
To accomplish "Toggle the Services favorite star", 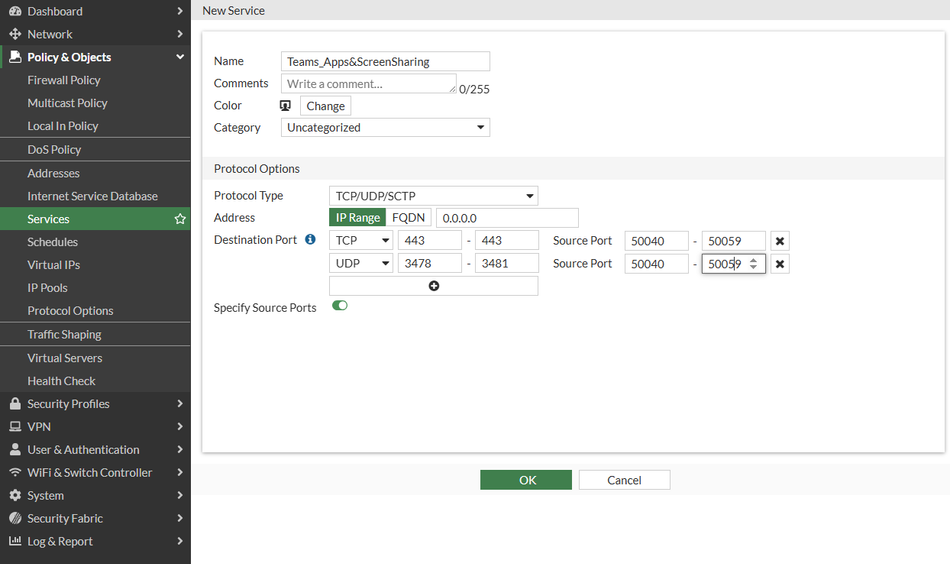I will tap(180, 219).
